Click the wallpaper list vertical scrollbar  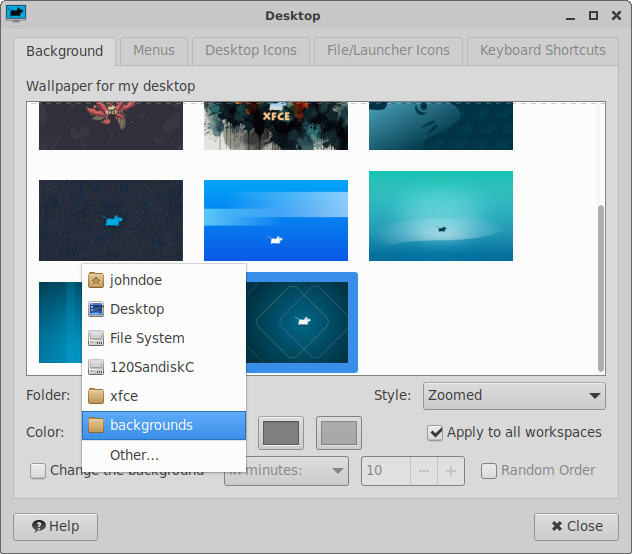pos(601,288)
